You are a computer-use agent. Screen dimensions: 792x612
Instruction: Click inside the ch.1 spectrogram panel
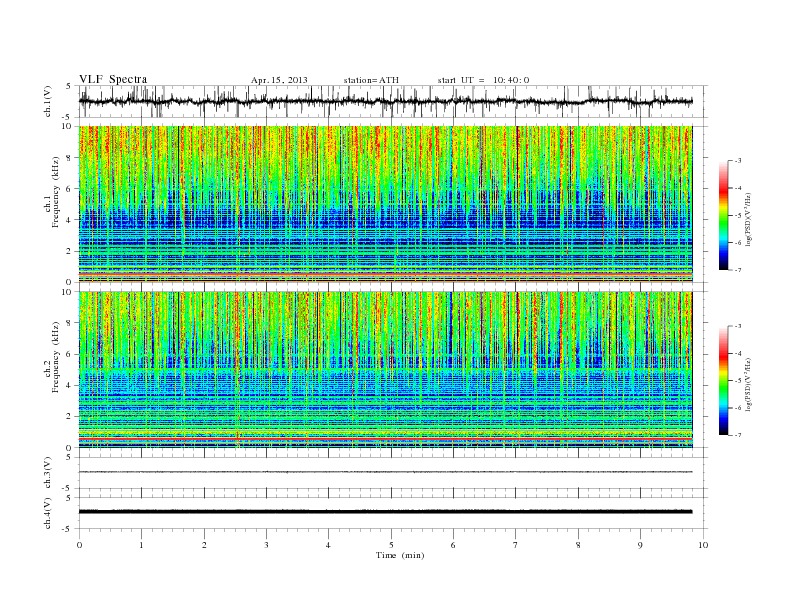tap(386, 204)
